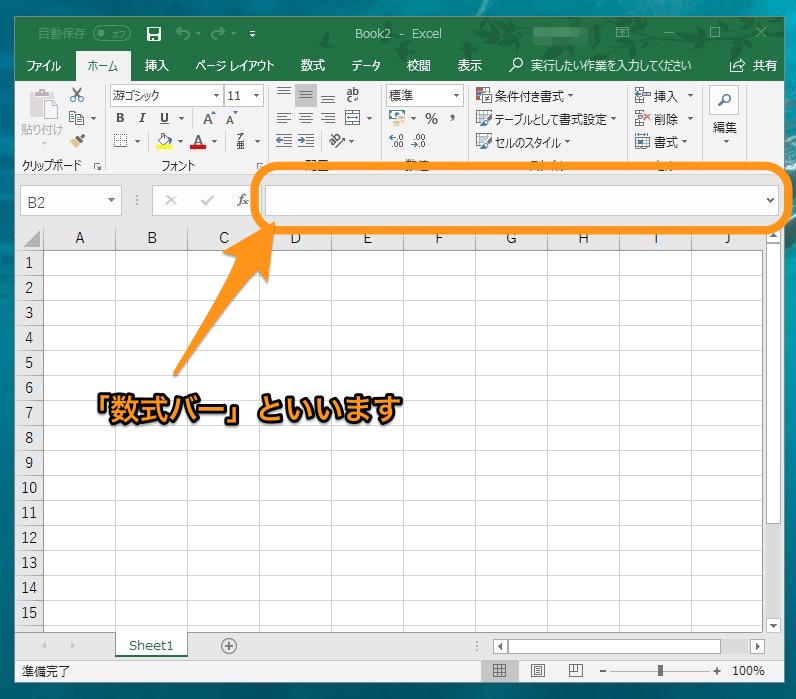Toggle Italic formatting
The height and width of the screenshot is (699, 796).
(x=142, y=118)
